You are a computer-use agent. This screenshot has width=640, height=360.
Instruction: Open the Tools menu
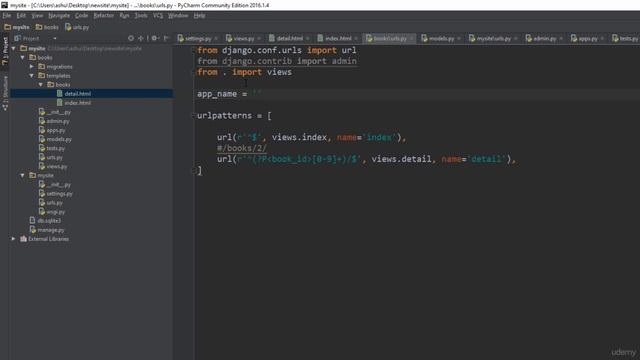pyautogui.click(x=141, y=16)
